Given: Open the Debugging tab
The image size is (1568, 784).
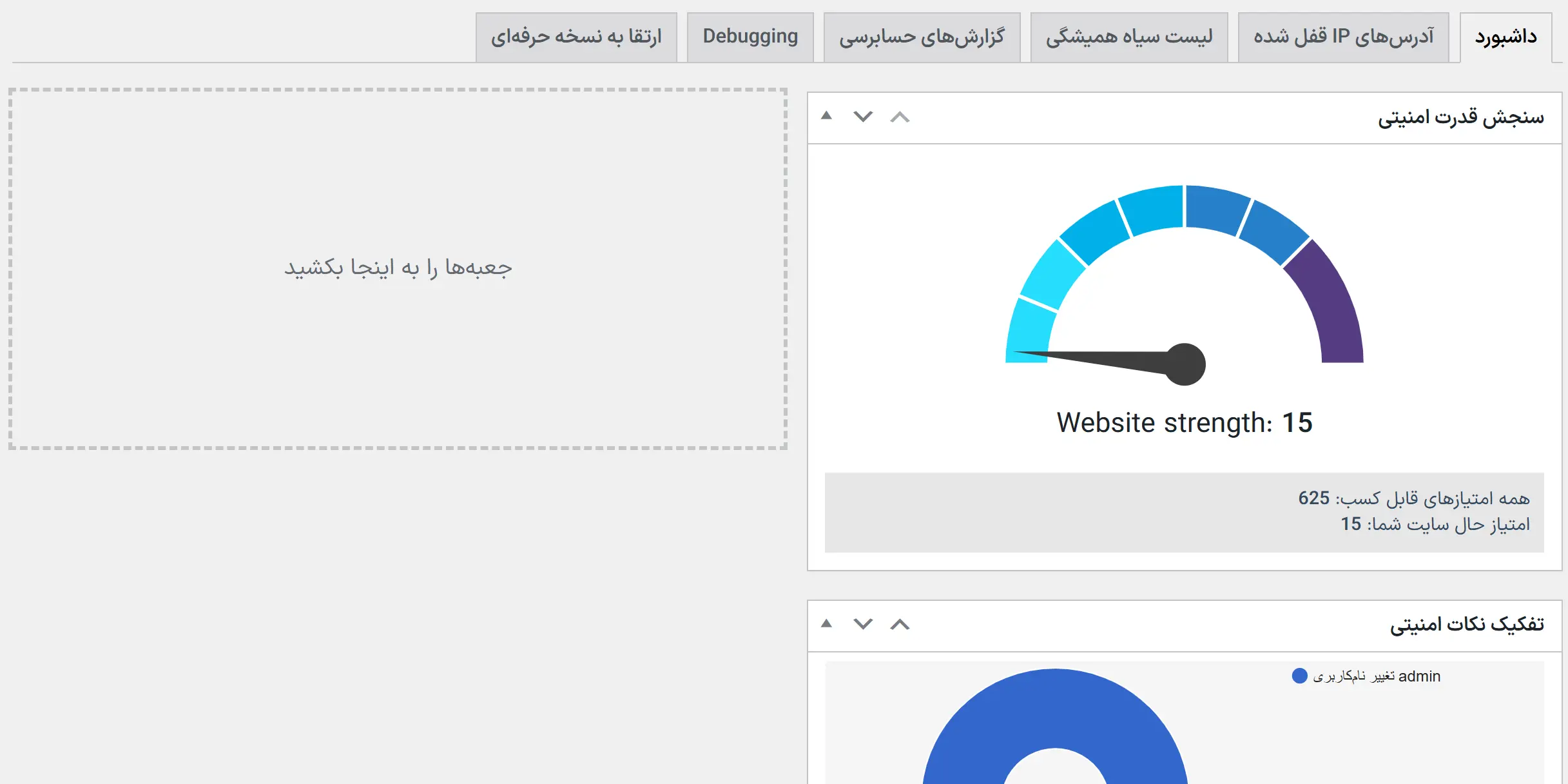Looking at the screenshot, I should pos(750,37).
